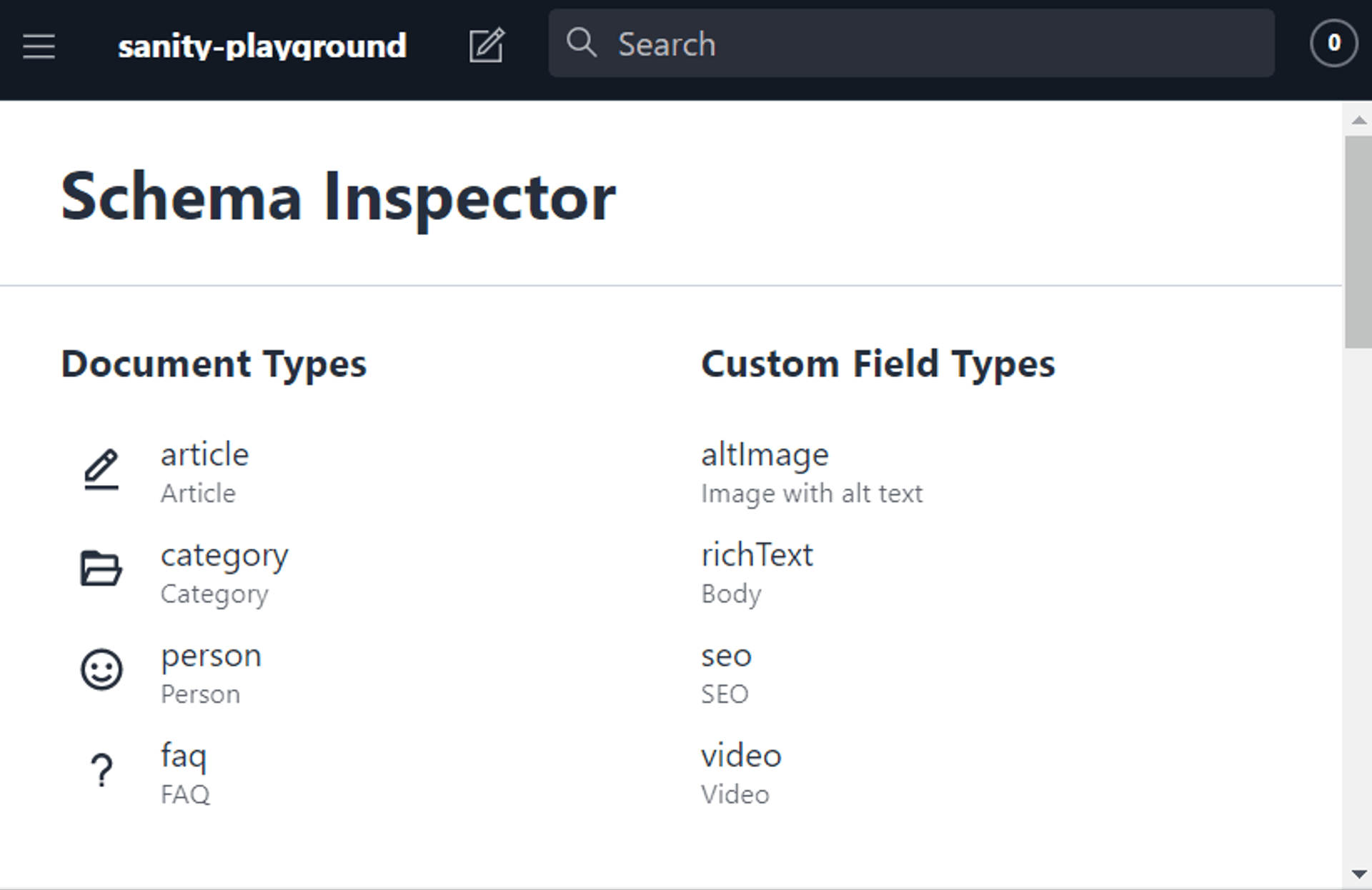Click the scrollbar up arrow

[x=1358, y=120]
